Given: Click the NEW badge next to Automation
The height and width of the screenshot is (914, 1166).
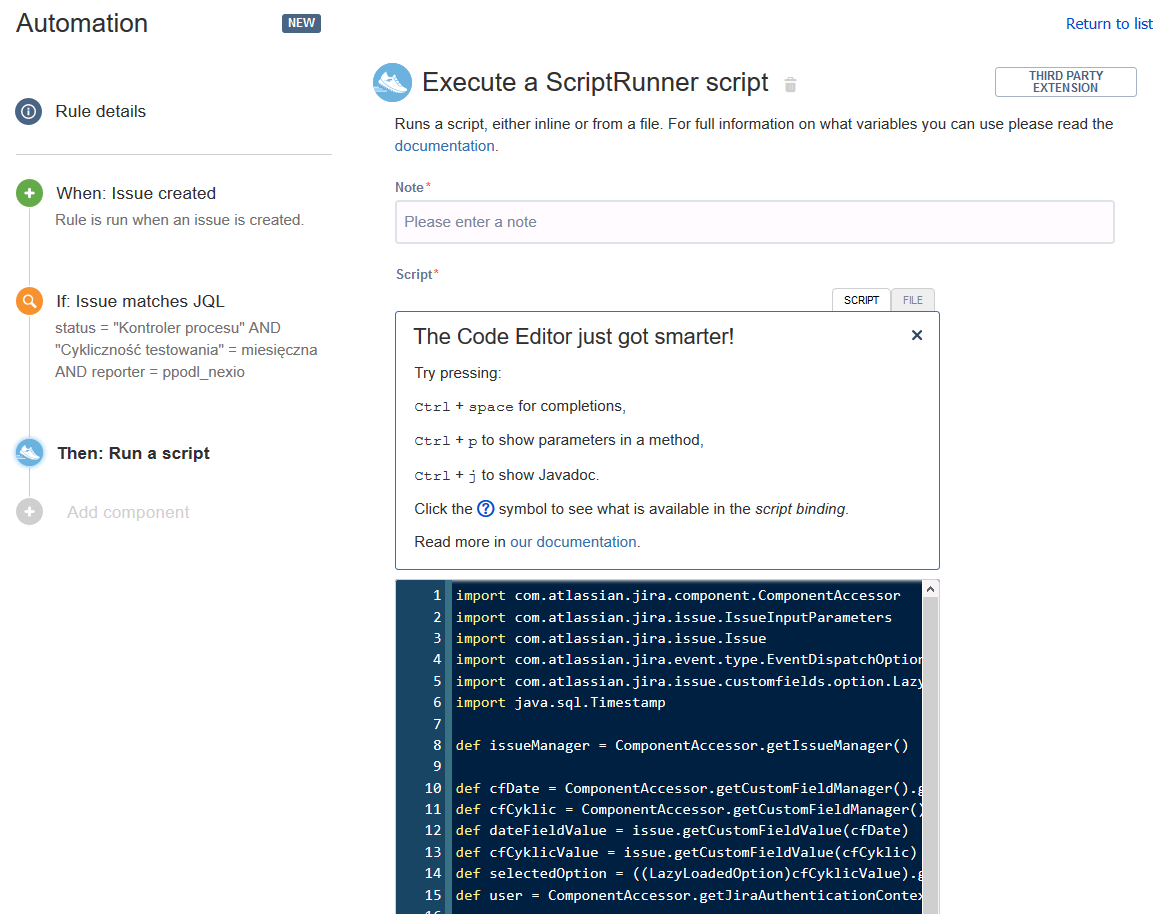Looking at the screenshot, I should (x=301, y=23).
